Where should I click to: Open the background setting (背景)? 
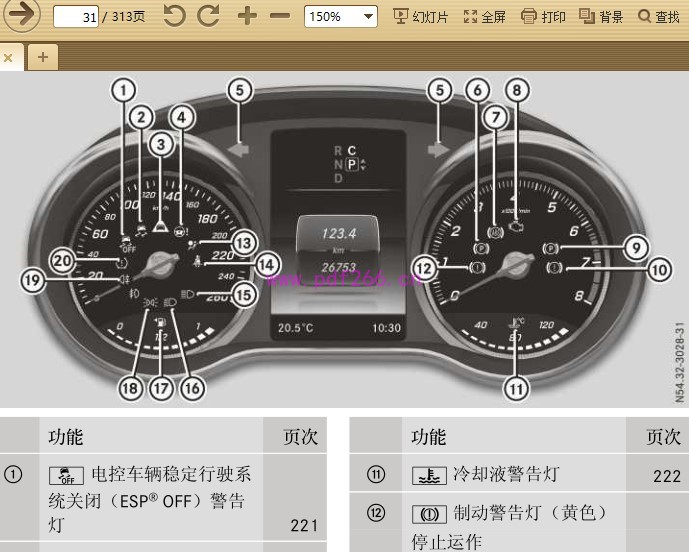[602, 17]
